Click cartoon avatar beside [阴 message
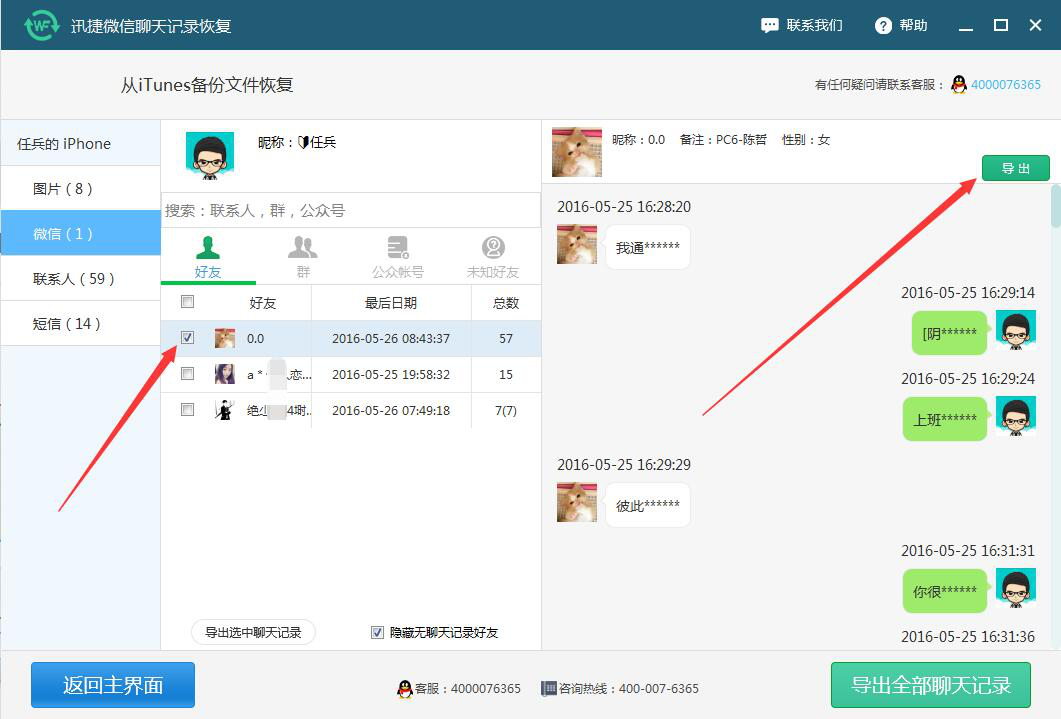The width and height of the screenshot is (1061, 719). pos(1016,330)
